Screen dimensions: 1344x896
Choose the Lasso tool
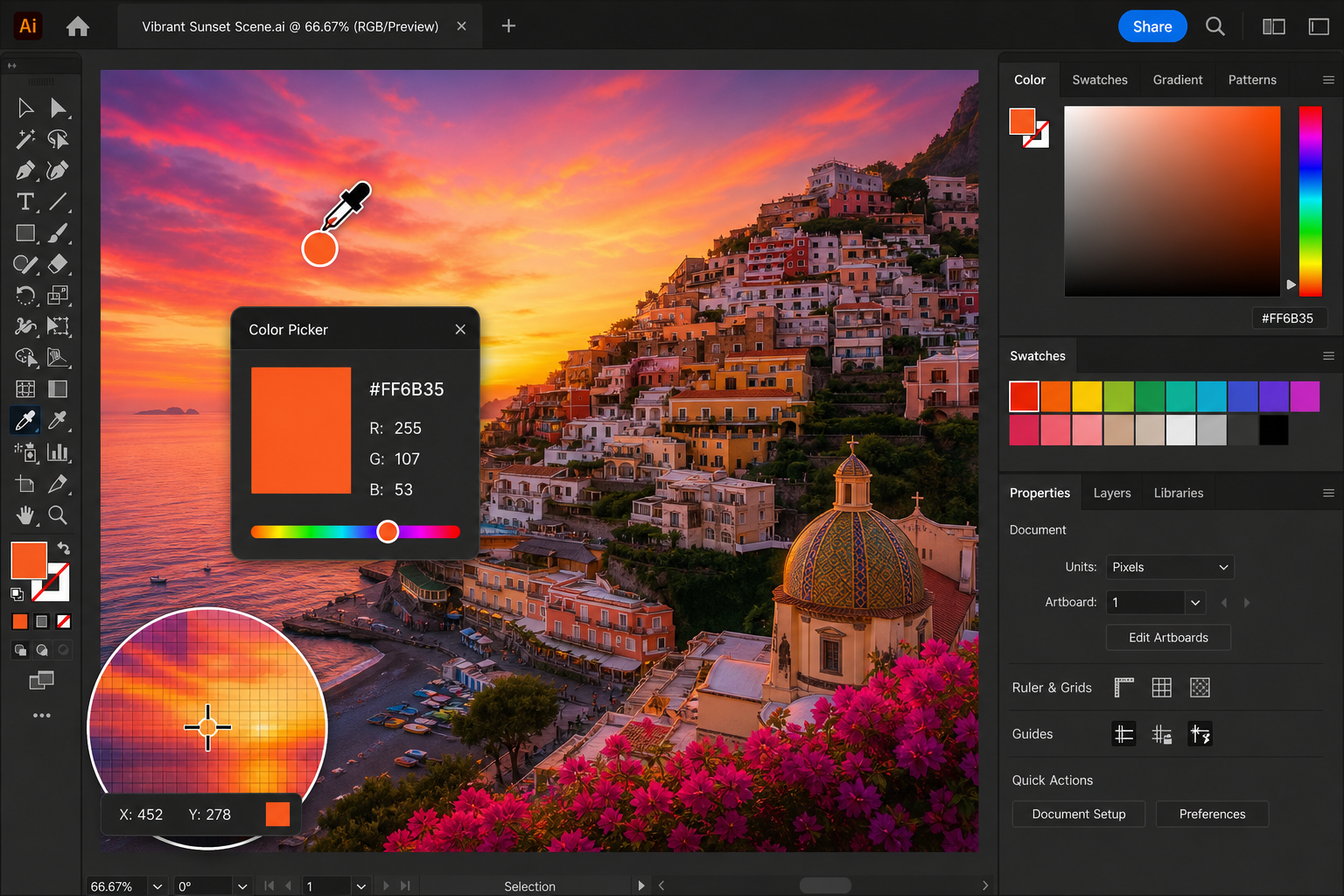(58, 139)
